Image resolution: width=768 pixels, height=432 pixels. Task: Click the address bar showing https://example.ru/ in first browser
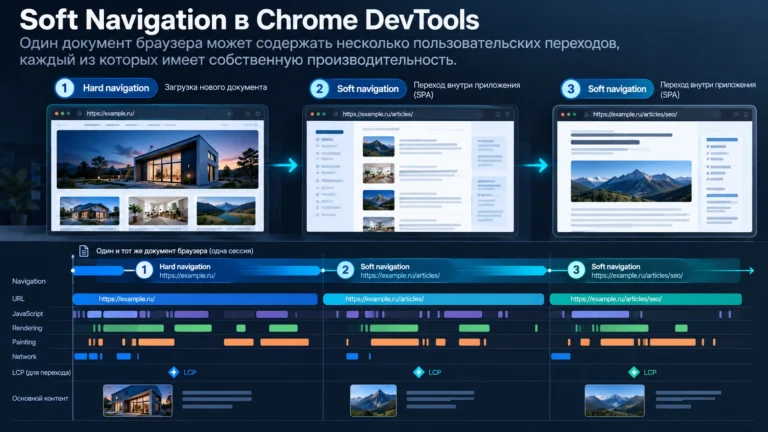click(x=157, y=114)
